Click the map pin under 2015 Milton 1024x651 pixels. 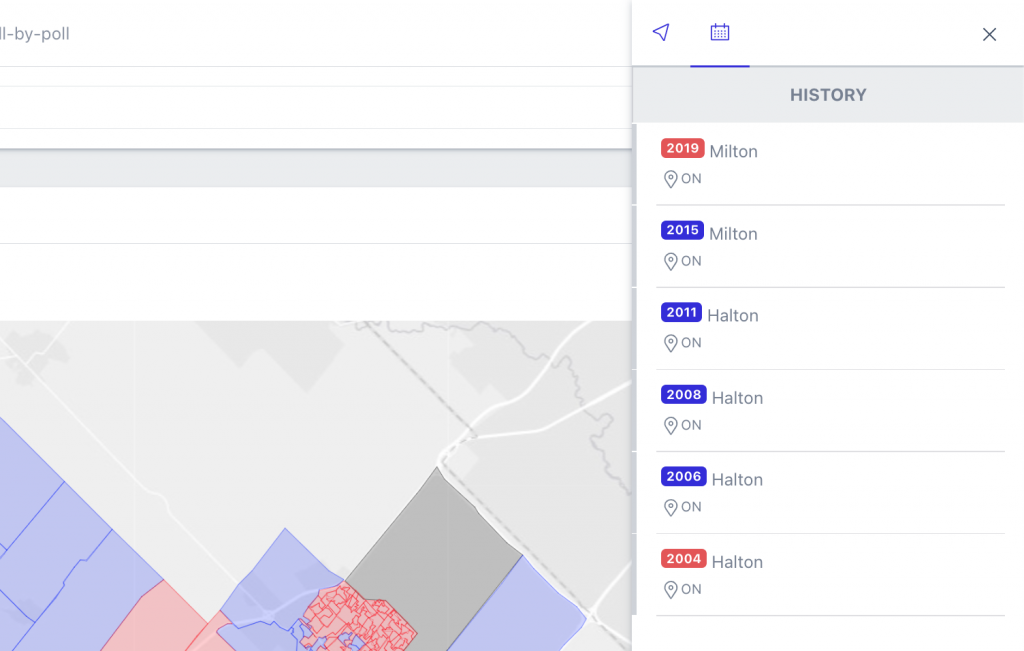coord(671,261)
